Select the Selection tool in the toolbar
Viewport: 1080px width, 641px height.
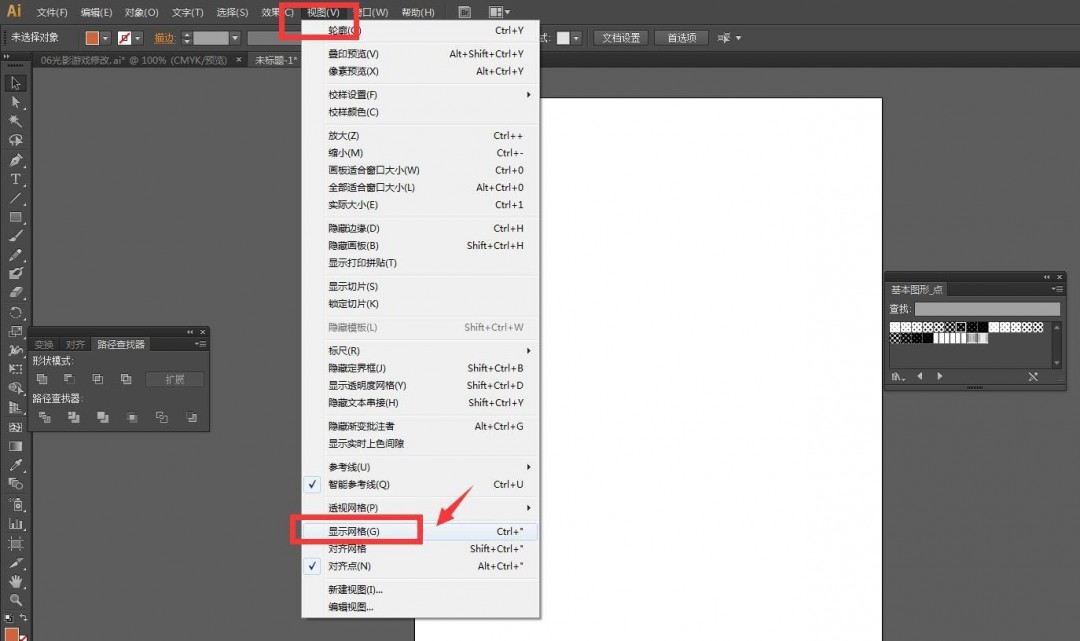15,85
